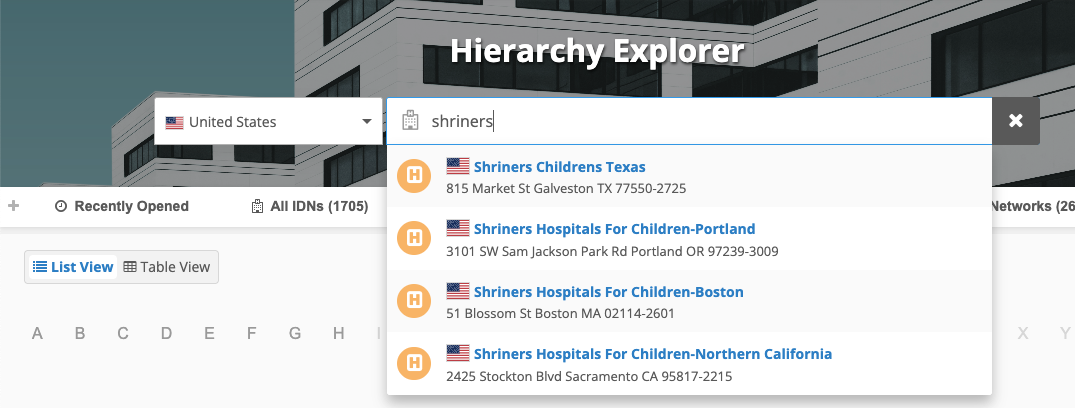Filter by letter A
The image size is (1075, 408).
[x=37, y=334]
